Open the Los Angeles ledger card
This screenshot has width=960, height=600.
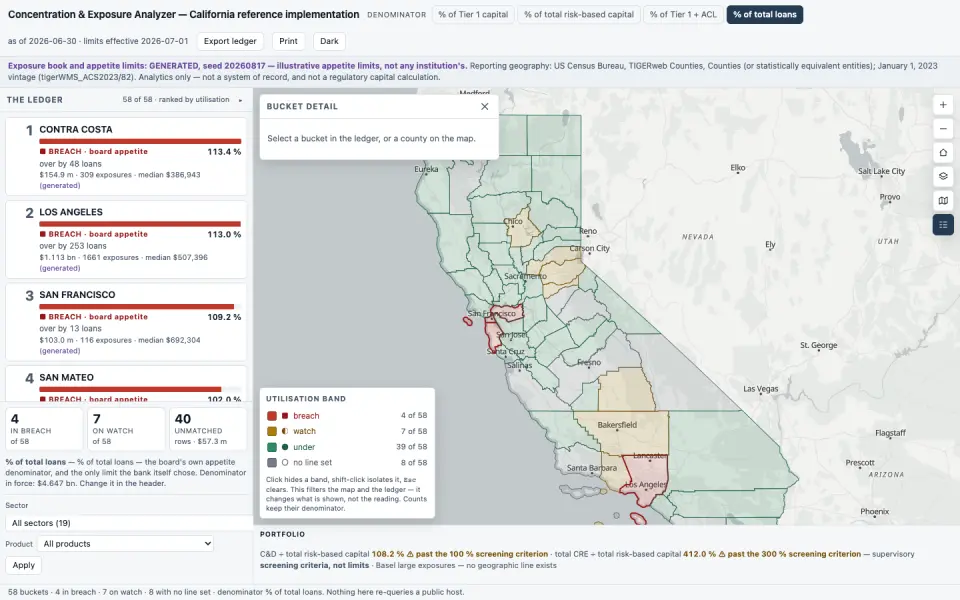[126, 239]
